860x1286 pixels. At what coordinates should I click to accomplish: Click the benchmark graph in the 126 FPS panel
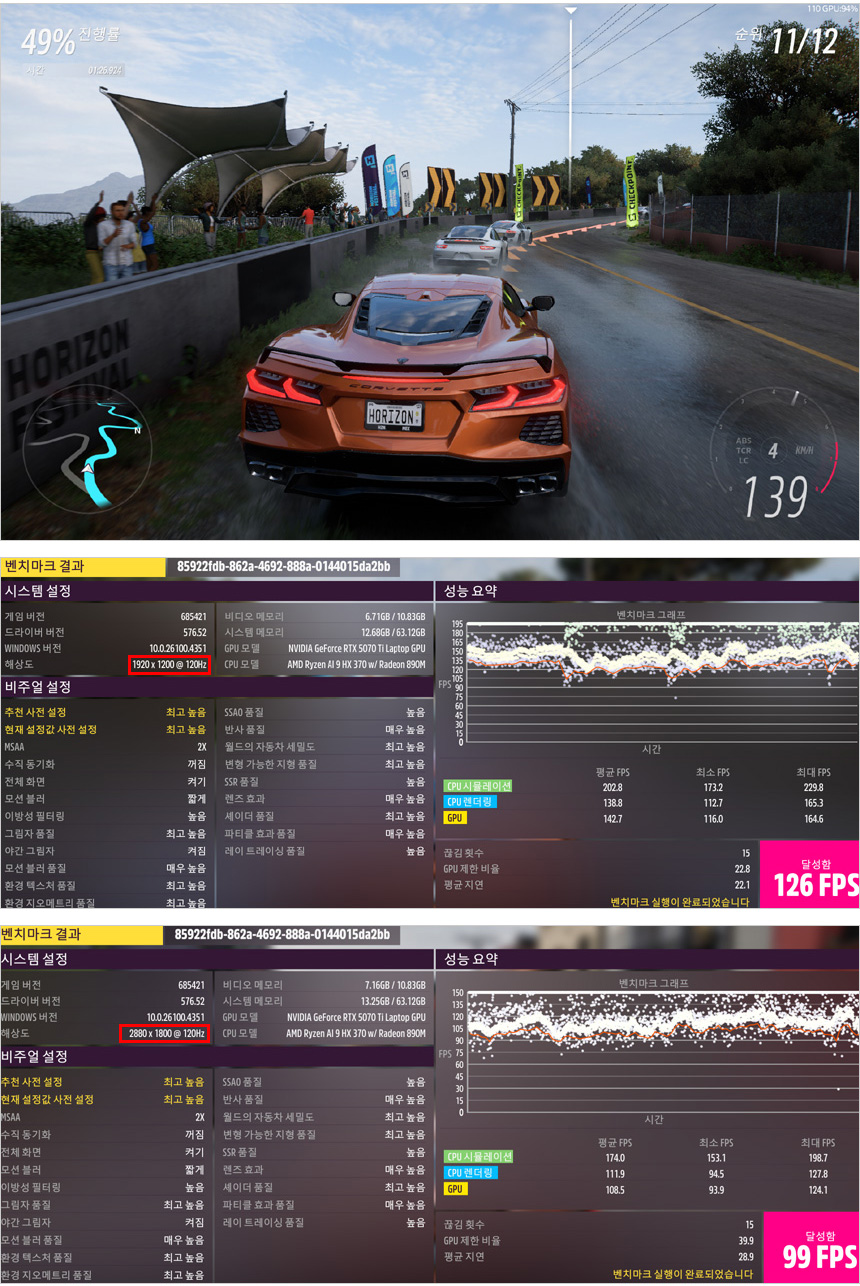tap(661, 682)
